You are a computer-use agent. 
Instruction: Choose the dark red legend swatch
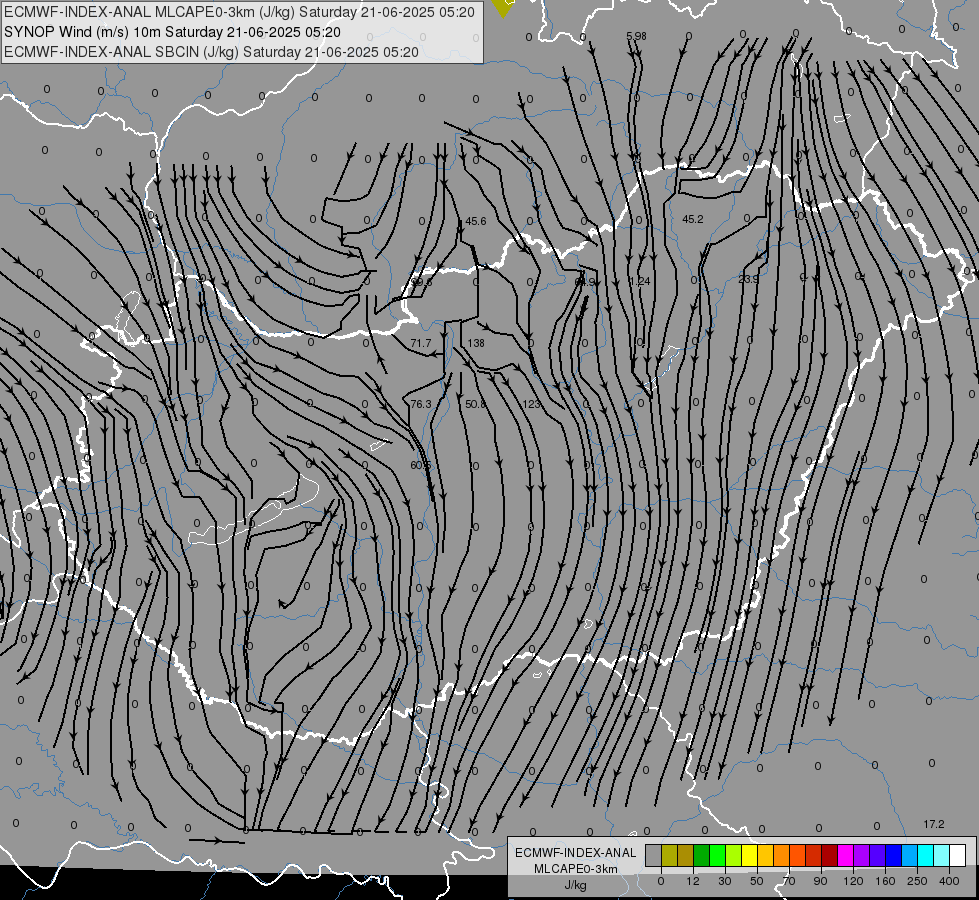[830, 855]
